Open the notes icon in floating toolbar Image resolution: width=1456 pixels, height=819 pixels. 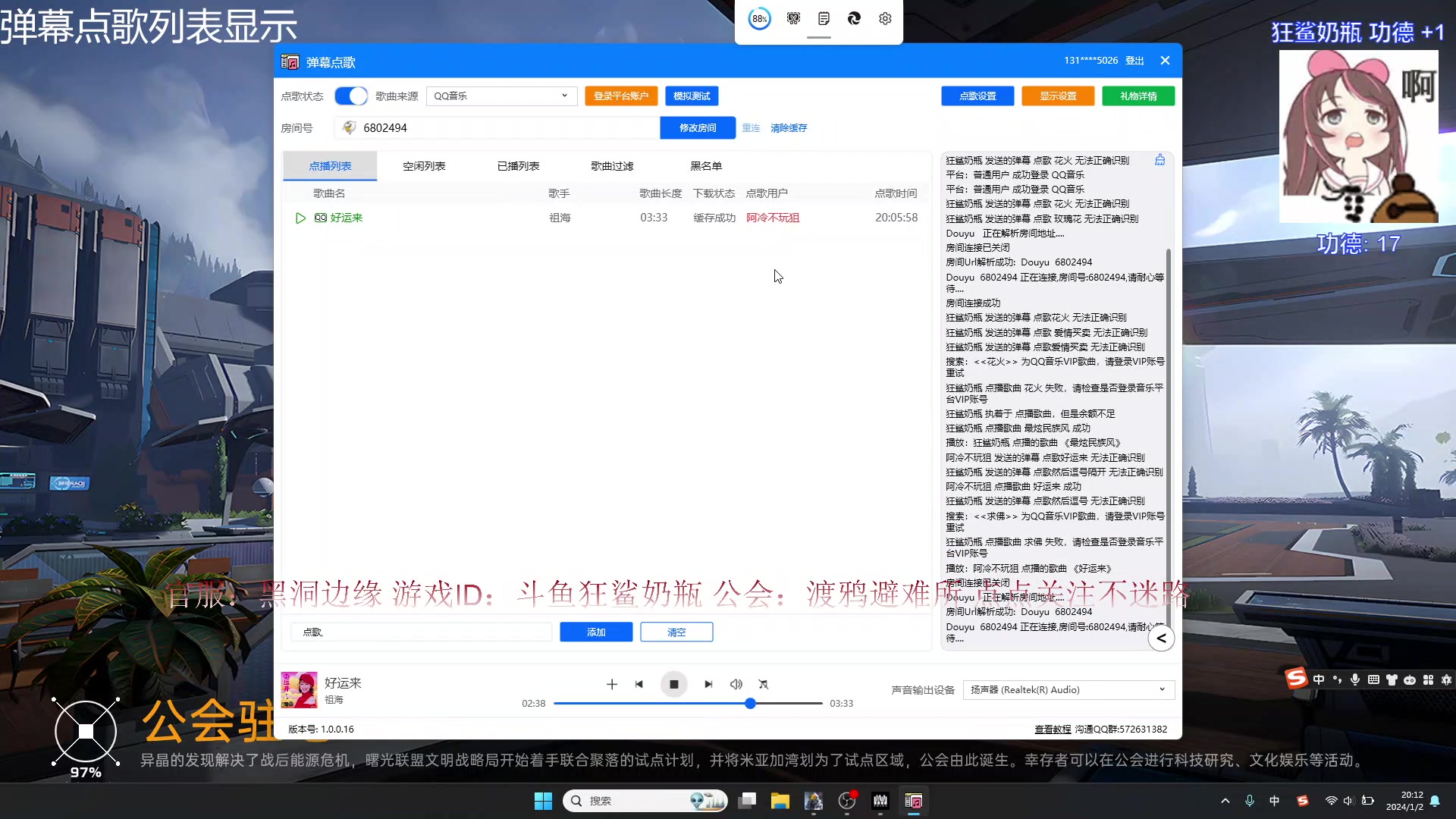click(824, 19)
